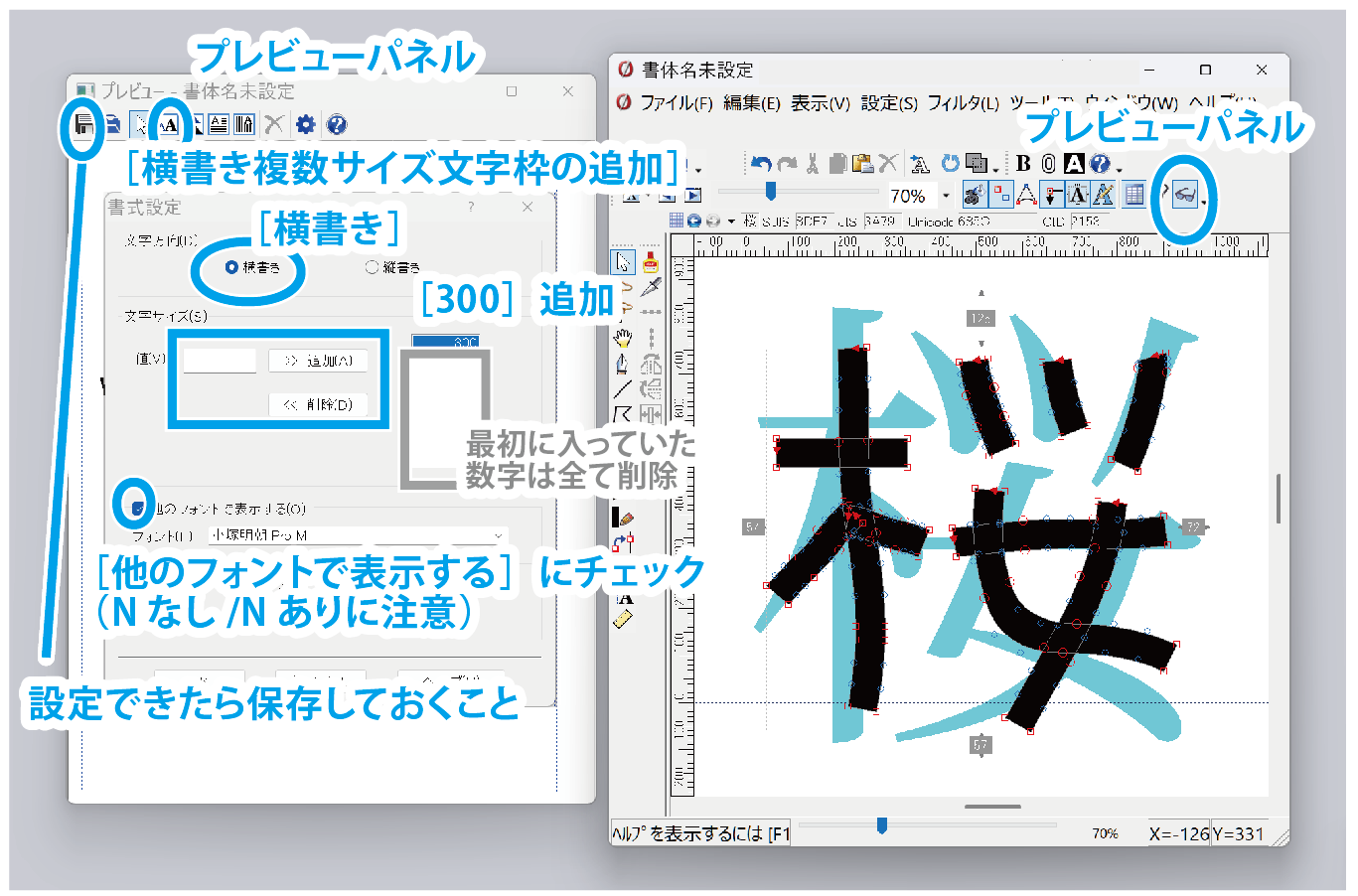The image size is (1358, 896).
Task: Select the 横書き radio button
Action: (231, 267)
